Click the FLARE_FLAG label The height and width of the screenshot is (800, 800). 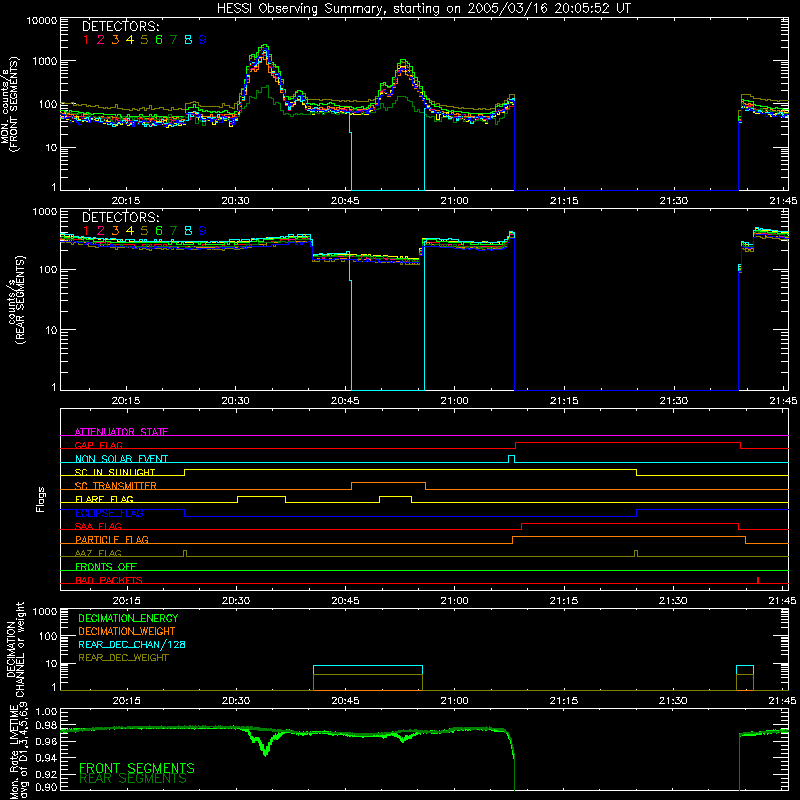click(104, 499)
